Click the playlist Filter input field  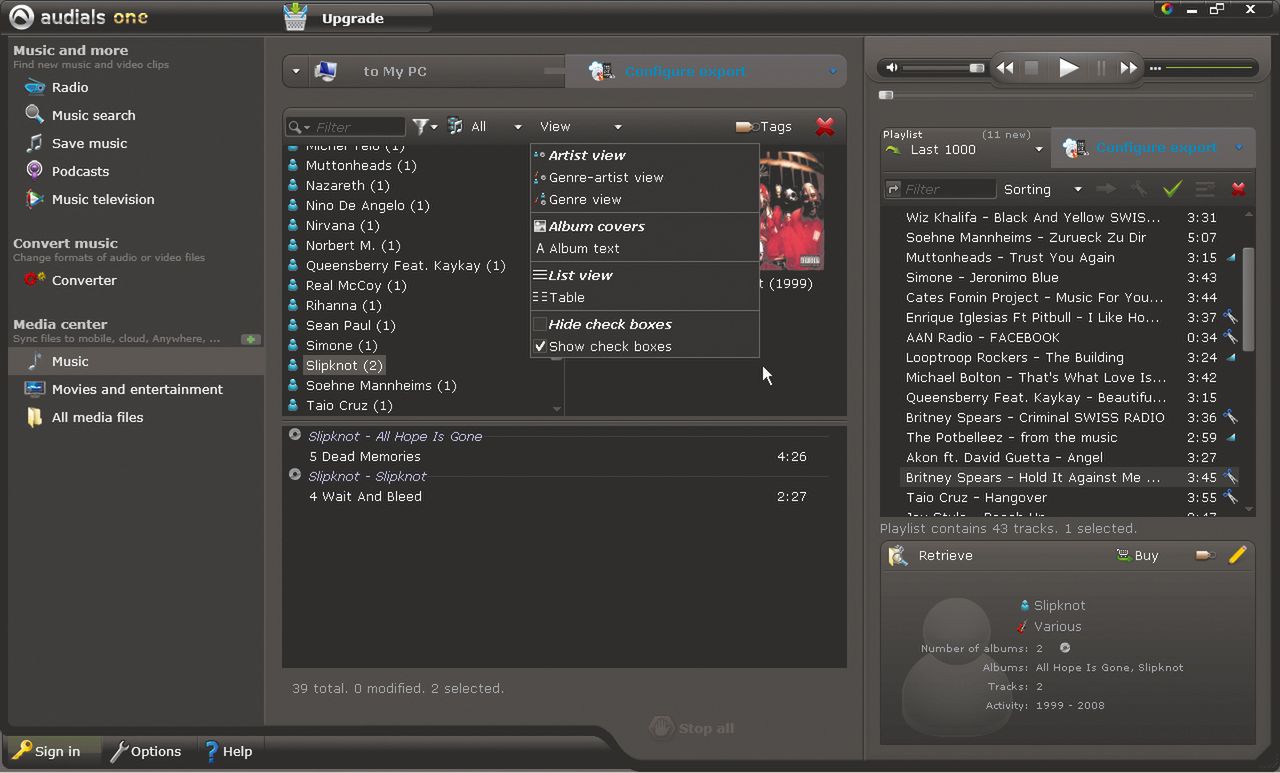948,189
